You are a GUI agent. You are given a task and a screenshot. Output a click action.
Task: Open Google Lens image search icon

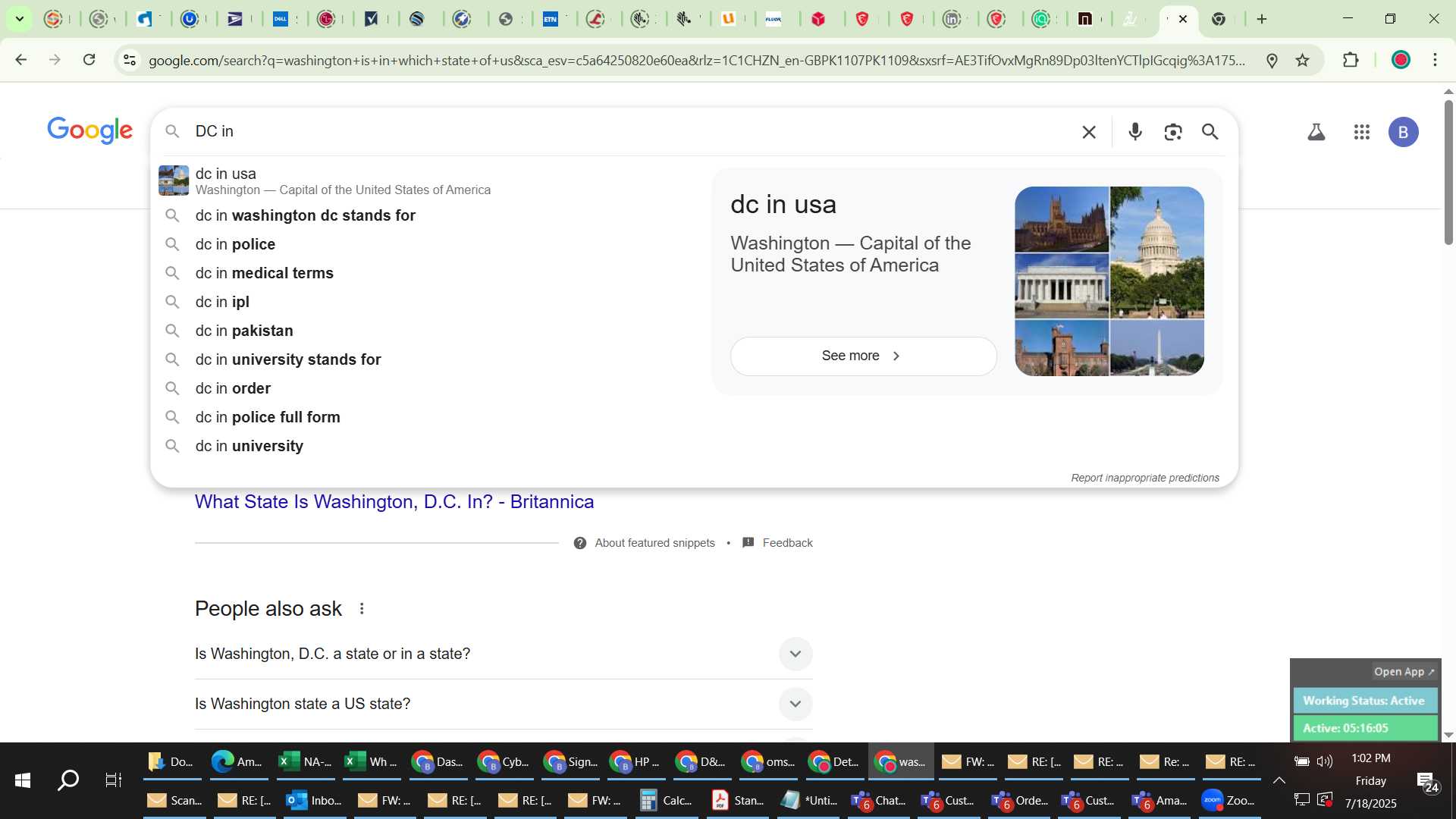pos(1173,132)
